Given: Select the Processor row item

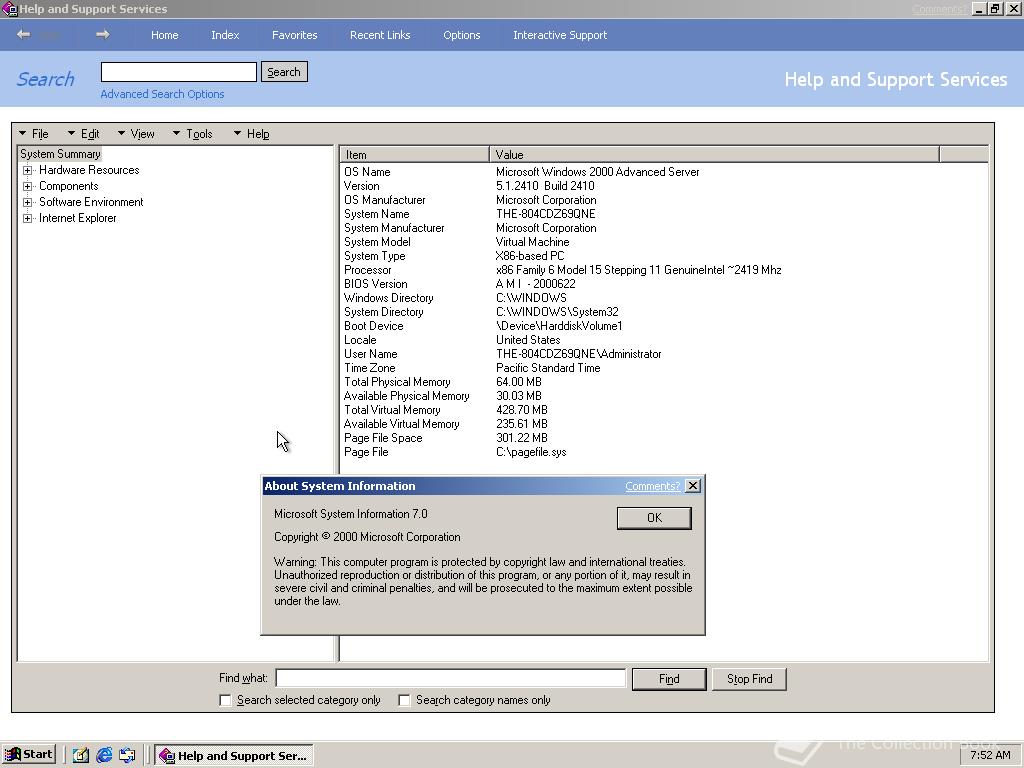Looking at the screenshot, I should (368, 270).
